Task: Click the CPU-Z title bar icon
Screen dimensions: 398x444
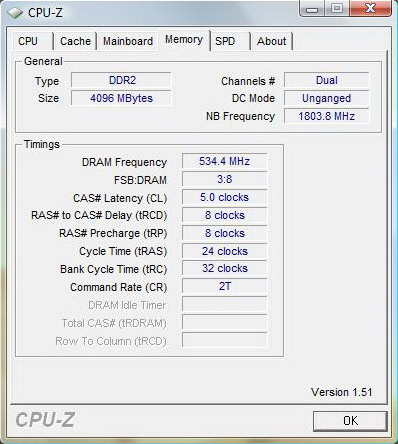Action: (15, 13)
